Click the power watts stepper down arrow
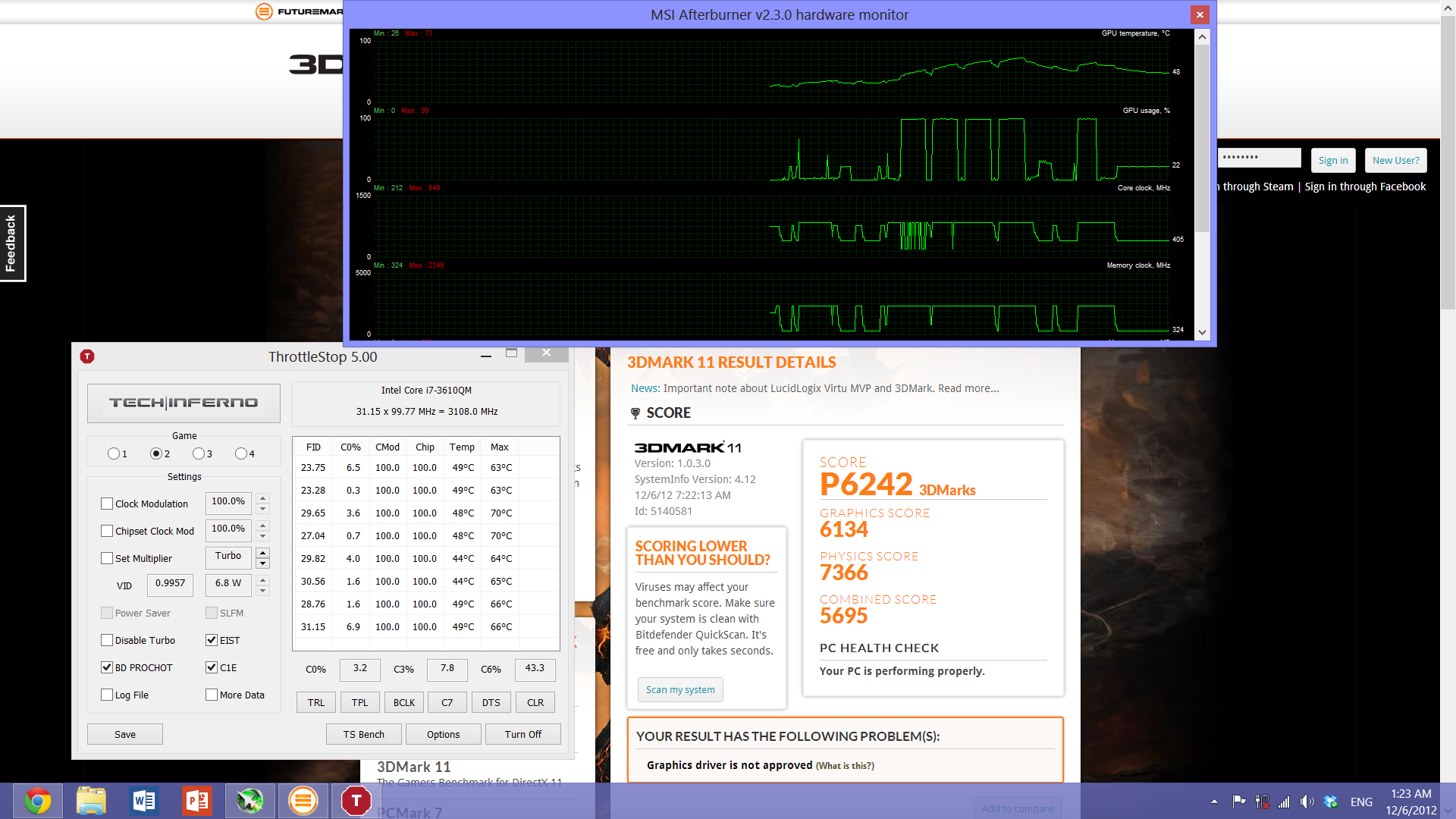Screen dimensions: 1456x819 point(263,591)
